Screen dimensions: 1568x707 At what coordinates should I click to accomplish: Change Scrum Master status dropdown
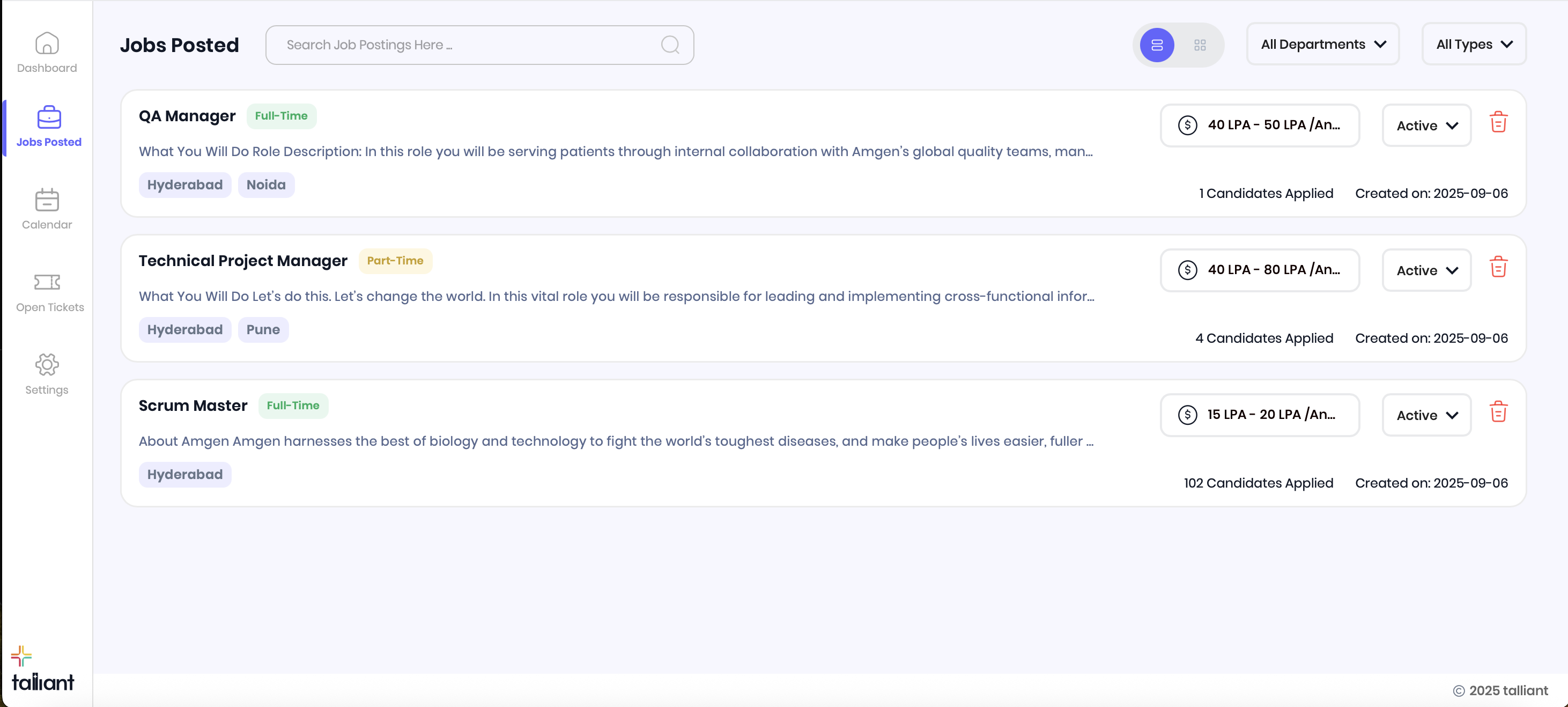[1426, 415]
